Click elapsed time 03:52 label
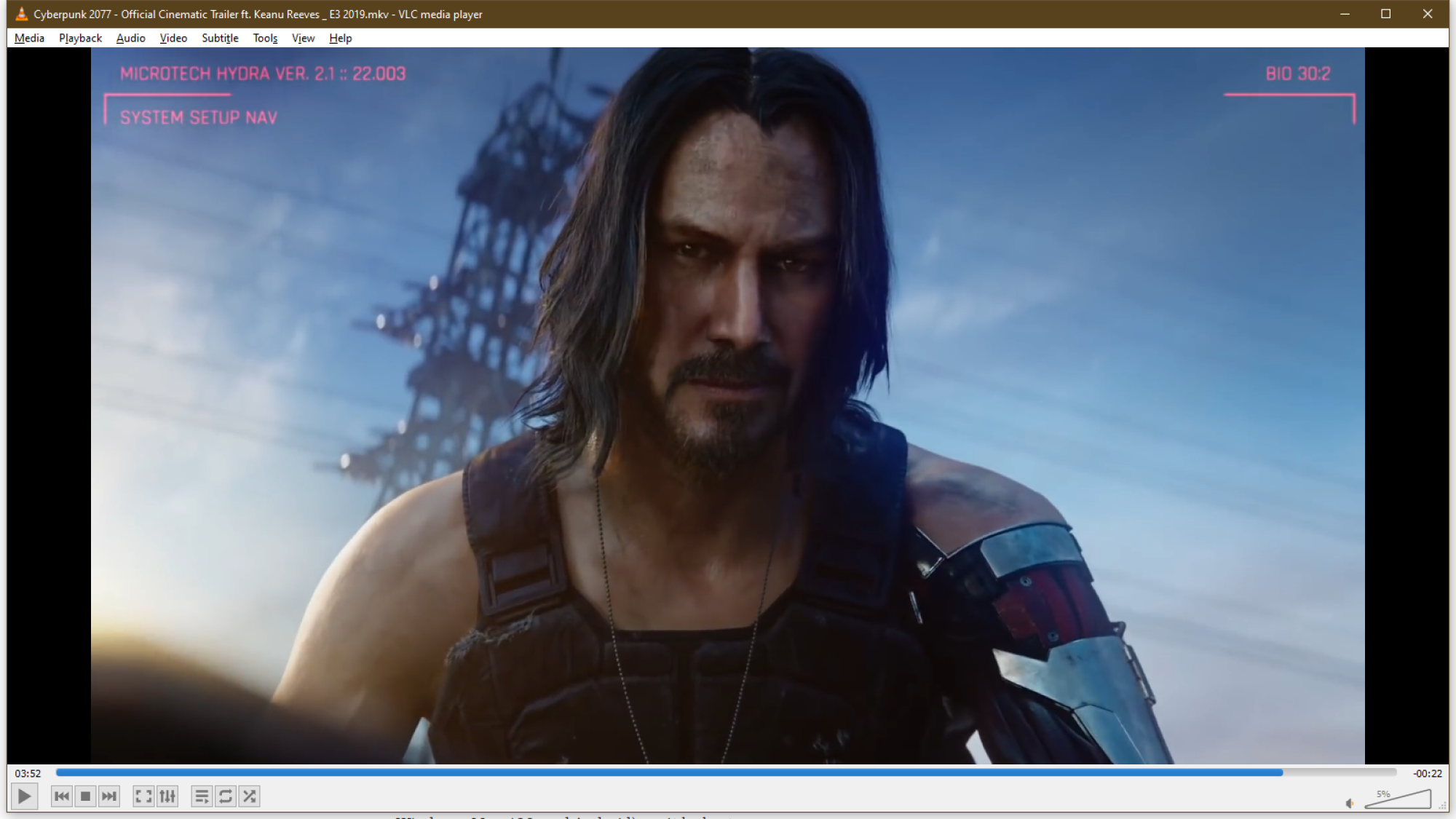This screenshot has width=1456, height=819. (28, 773)
